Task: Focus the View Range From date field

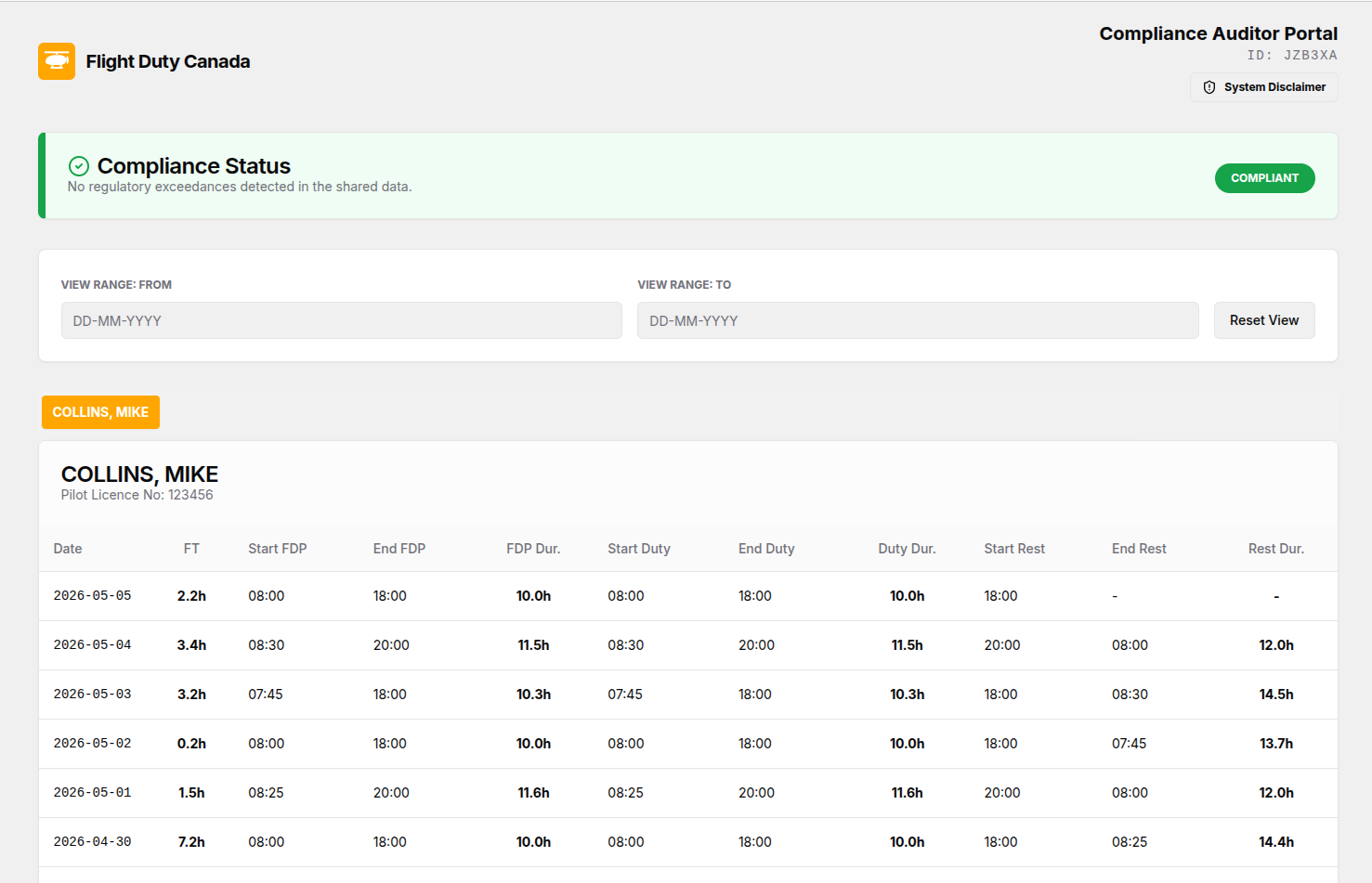Action: [x=341, y=320]
